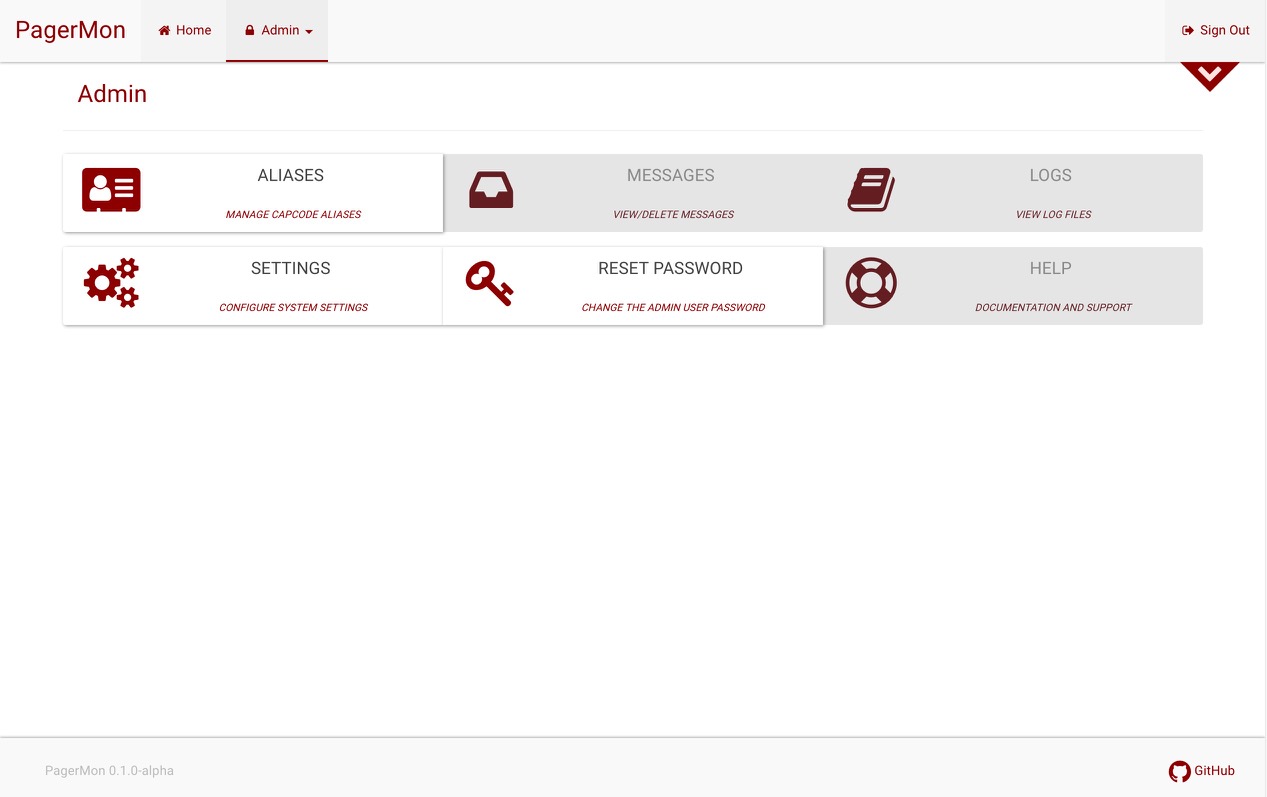The width and height of the screenshot is (1267, 797).
Task: Open the Admin dropdown menu in navbar
Action: click(277, 31)
